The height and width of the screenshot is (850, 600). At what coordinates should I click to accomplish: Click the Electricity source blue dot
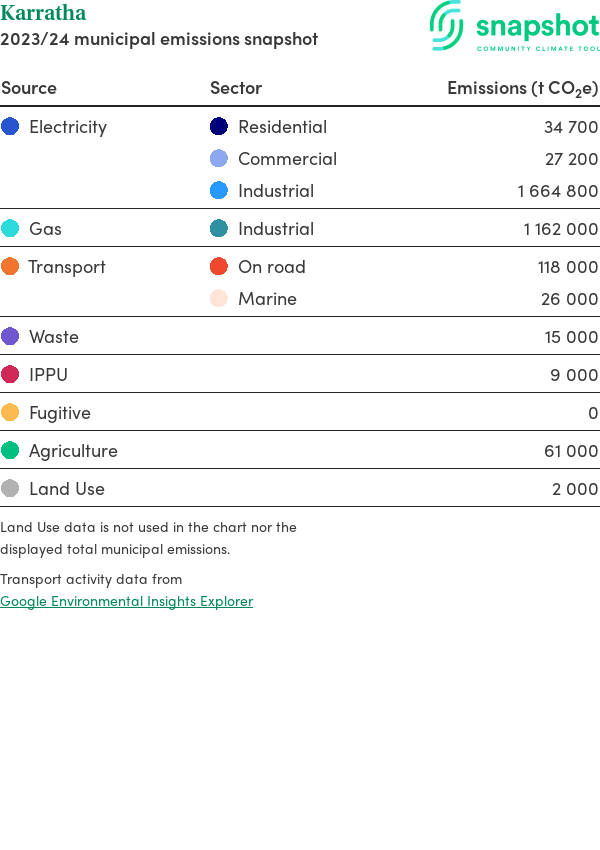pyautogui.click(x=10, y=127)
